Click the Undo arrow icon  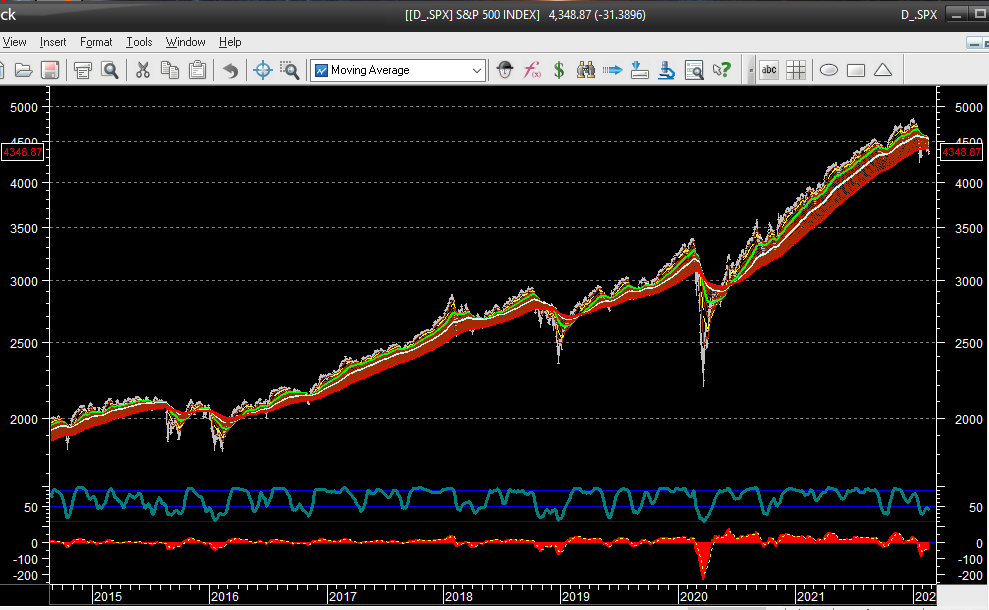231,70
